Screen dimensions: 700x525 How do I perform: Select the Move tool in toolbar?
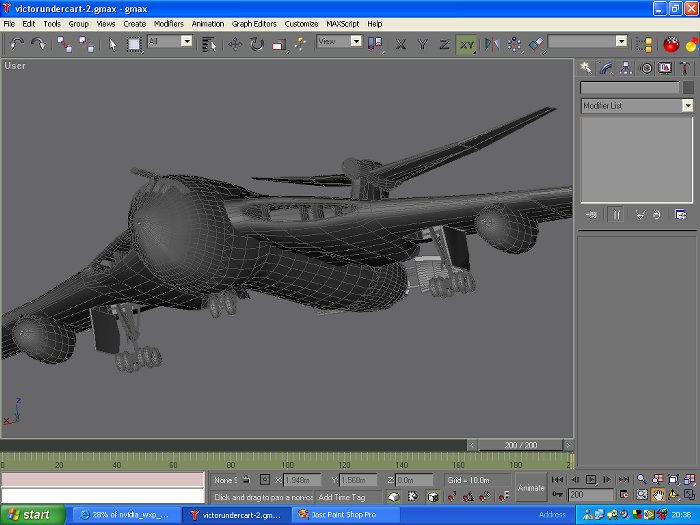[x=235, y=44]
